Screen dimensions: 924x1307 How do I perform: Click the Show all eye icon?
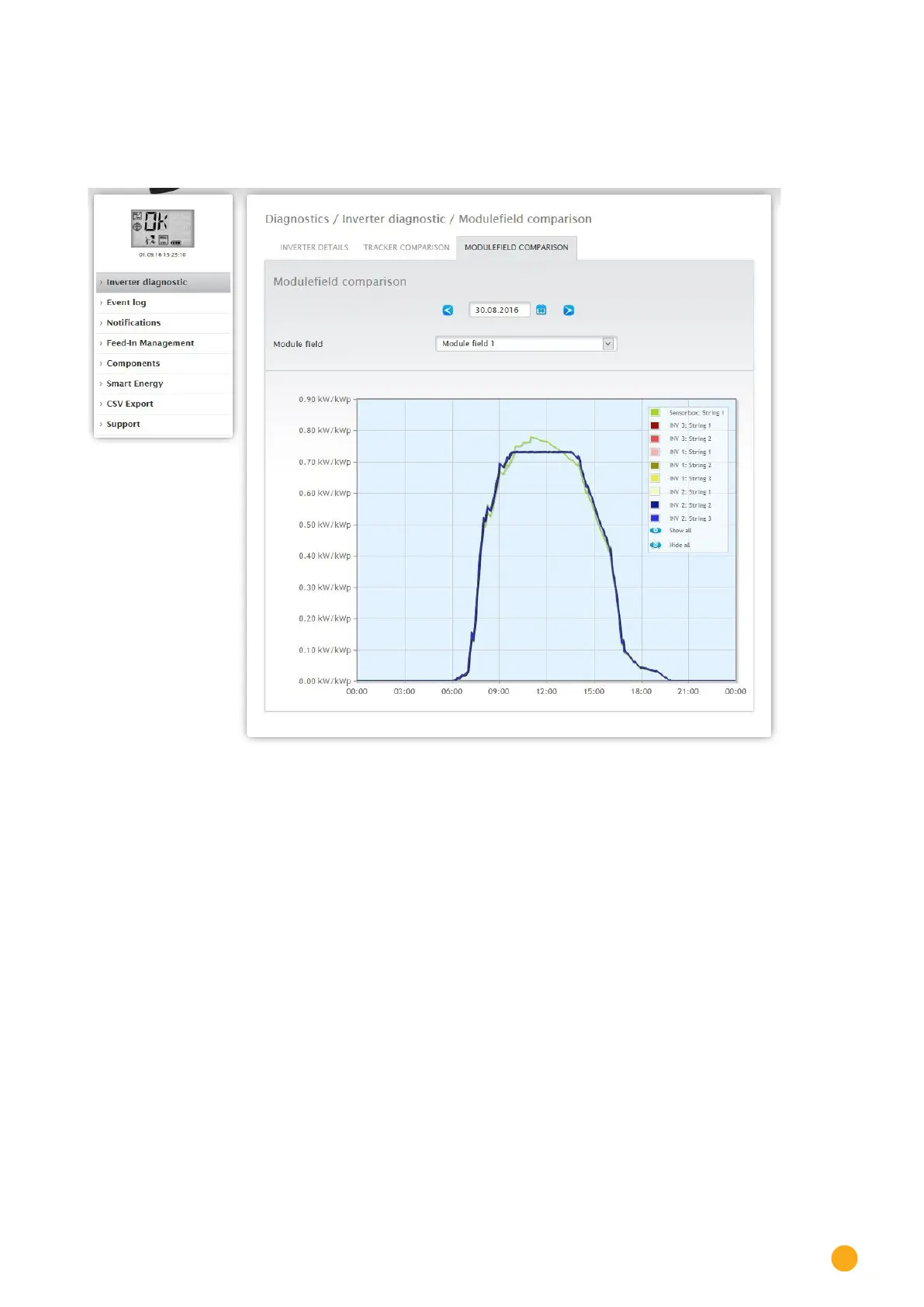(x=656, y=531)
